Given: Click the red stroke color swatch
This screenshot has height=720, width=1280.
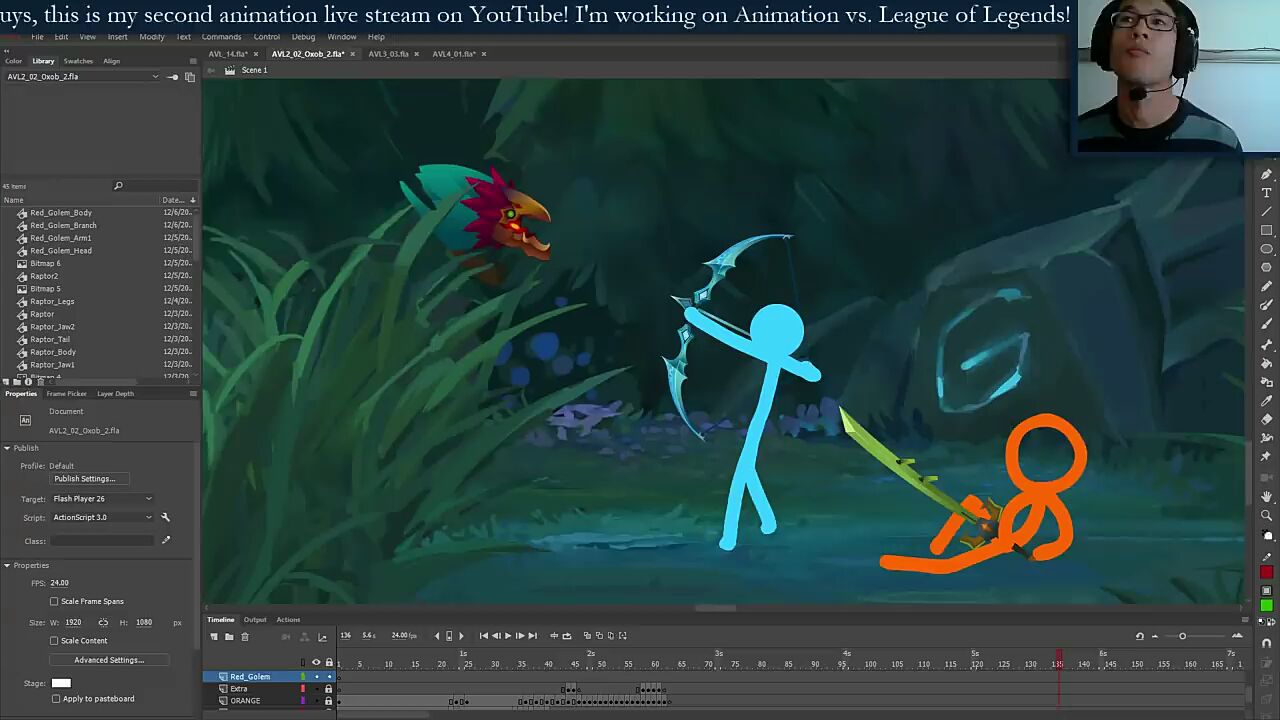Looking at the screenshot, I should (1266, 573).
